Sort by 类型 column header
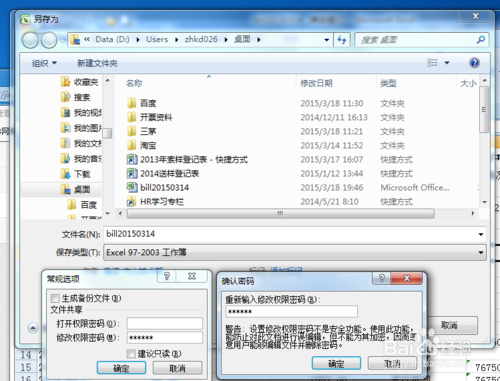 [388, 83]
